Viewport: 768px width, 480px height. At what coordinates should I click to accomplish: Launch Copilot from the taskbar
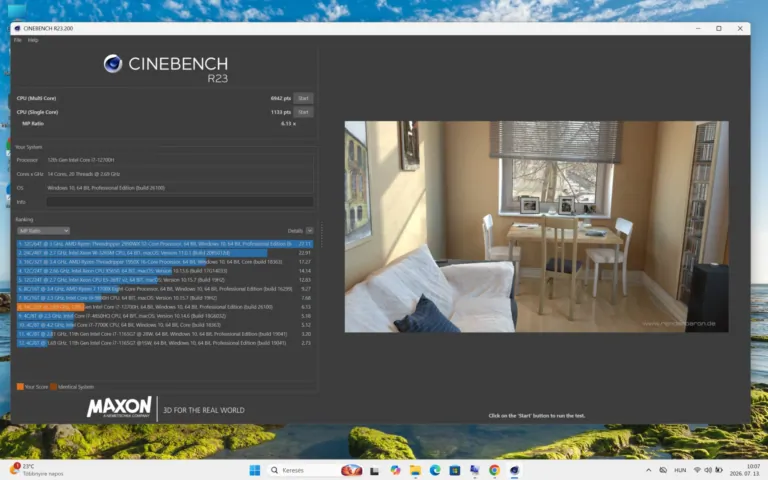pyautogui.click(x=395, y=470)
